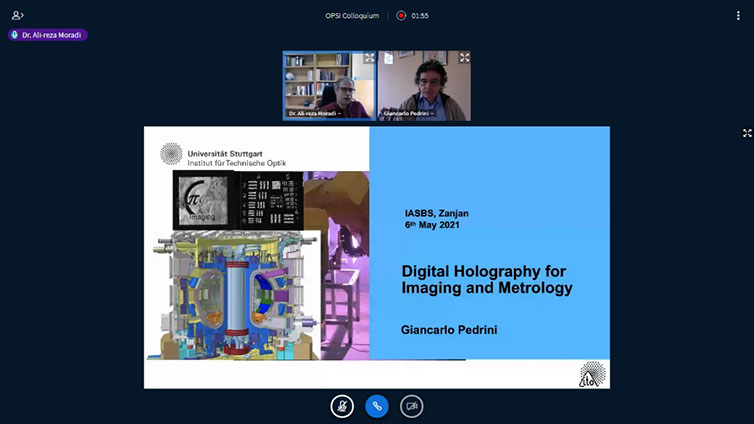The image size is (754, 424).
Task: Click the Universität Stuttgart logo on slide
Action: [x=171, y=154]
